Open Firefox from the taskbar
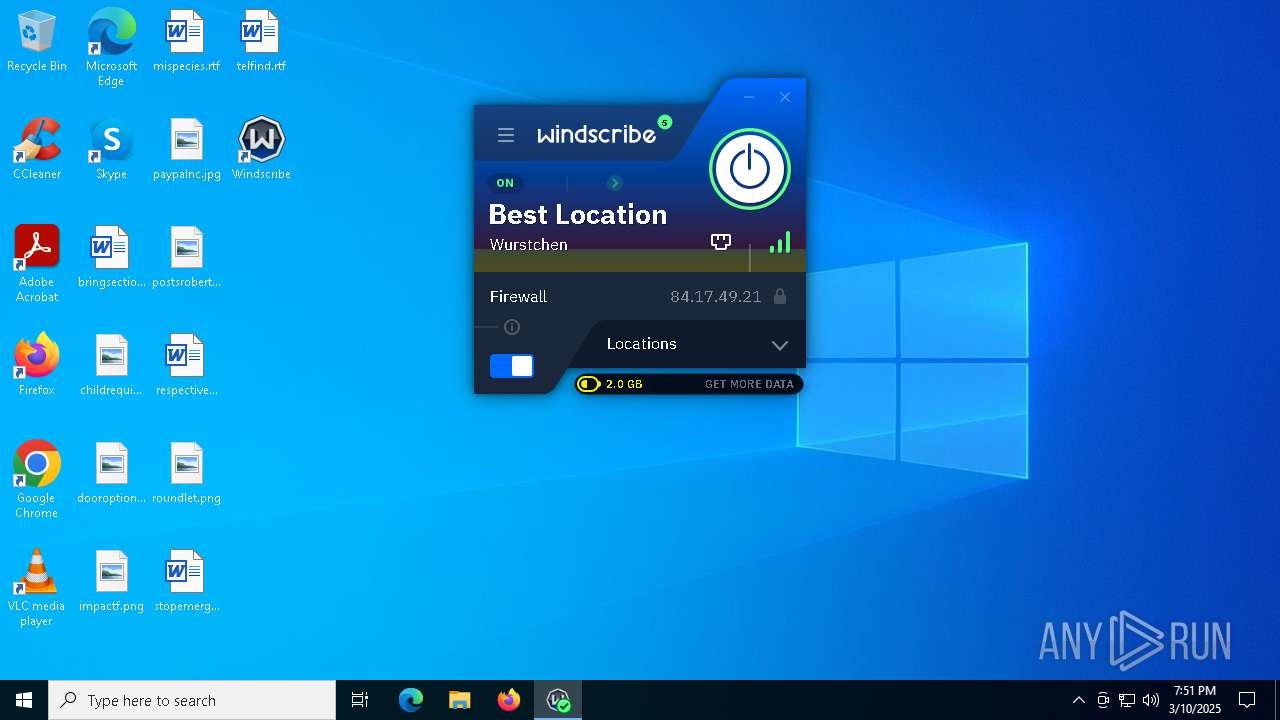Image resolution: width=1280 pixels, height=720 pixels. (x=508, y=700)
